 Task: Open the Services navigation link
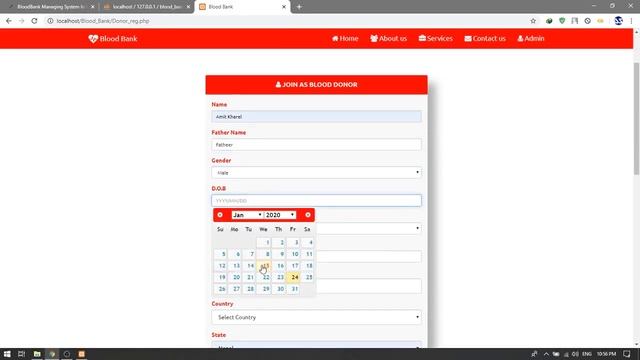[x=436, y=38]
